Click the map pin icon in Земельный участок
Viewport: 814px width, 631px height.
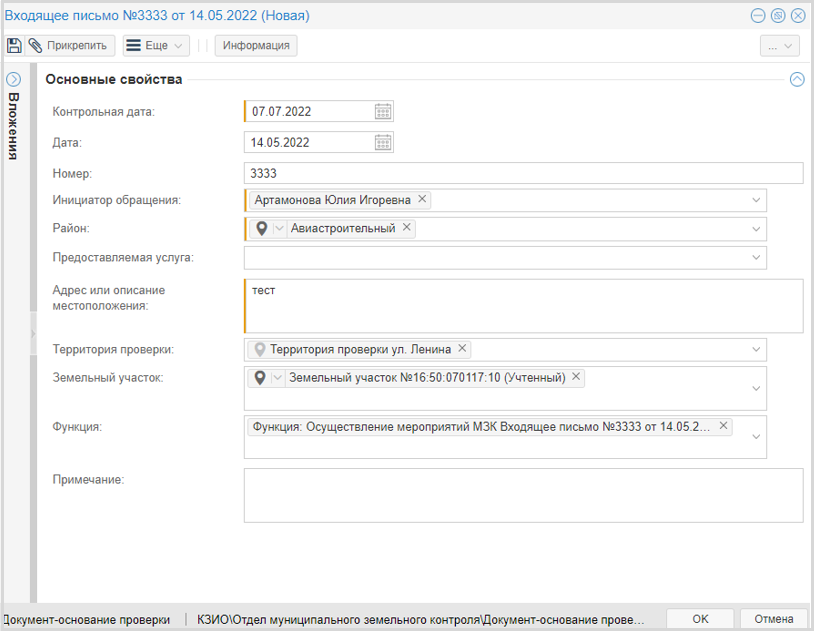(260, 378)
